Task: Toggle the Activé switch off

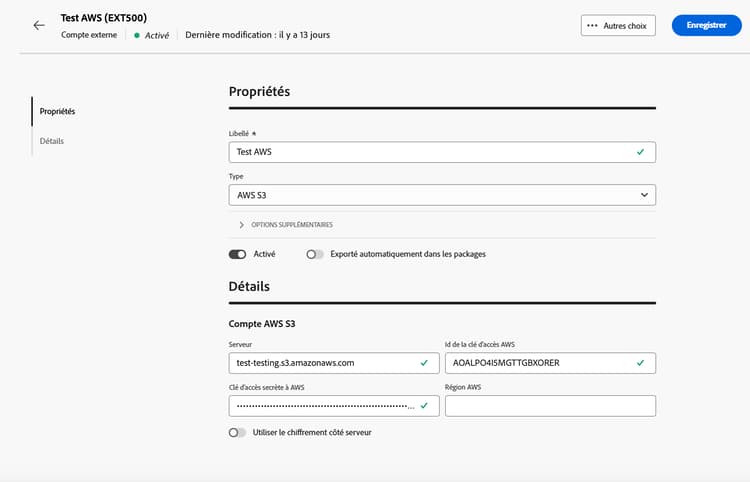Action: [x=237, y=254]
